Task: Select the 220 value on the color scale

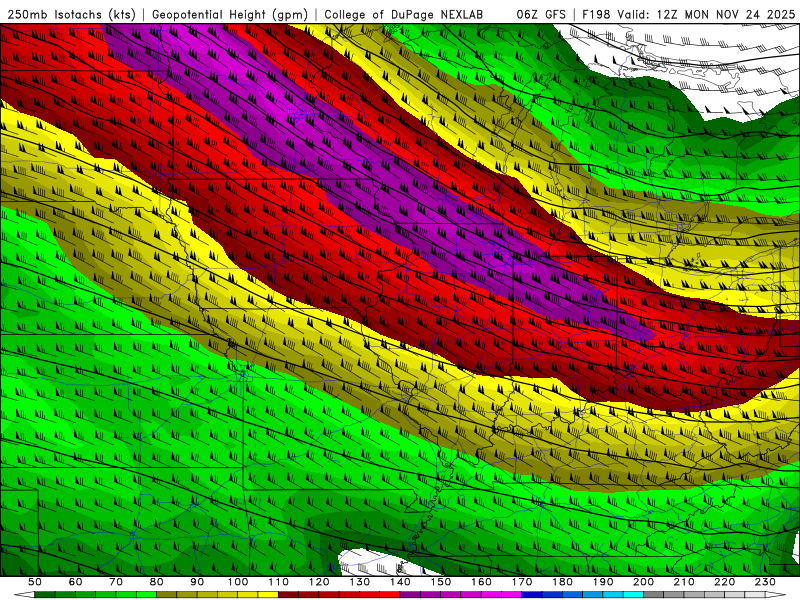Action: (x=724, y=582)
